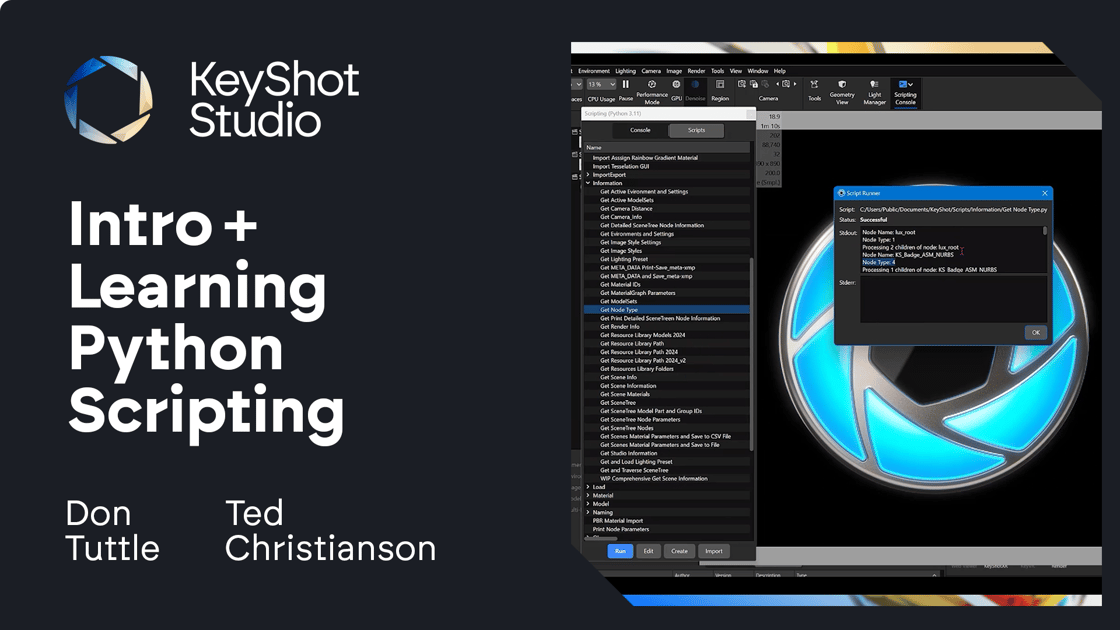Go to previous camera arrow
The image size is (1120, 630).
[777, 84]
